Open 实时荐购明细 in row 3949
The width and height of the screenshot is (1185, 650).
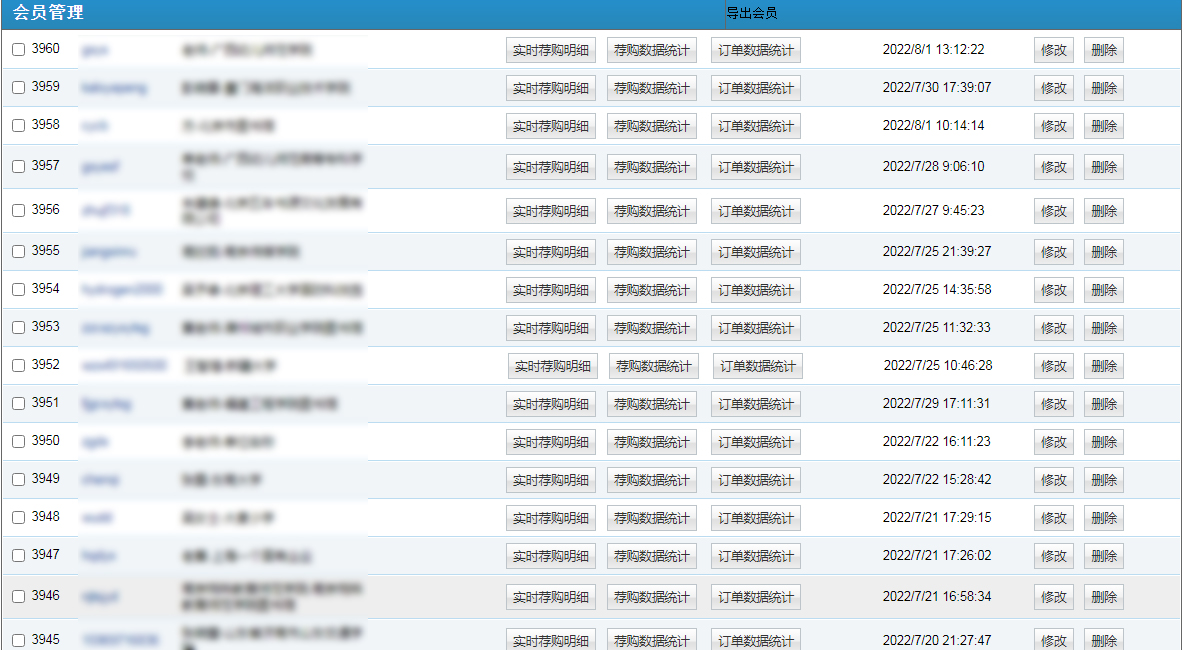tap(550, 480)
